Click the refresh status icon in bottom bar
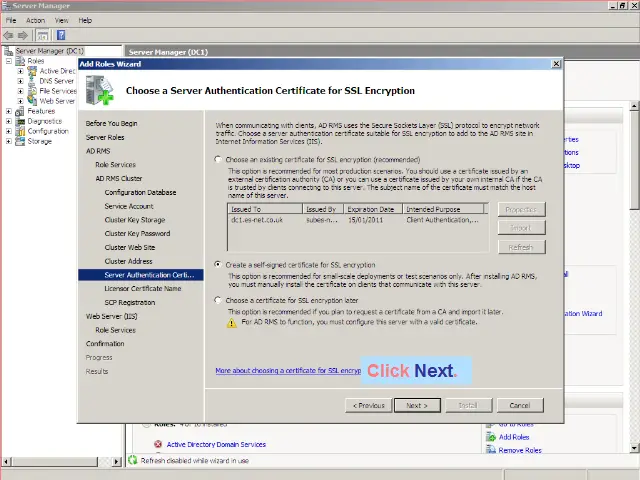The image size is (640, 480). tap(133, 460)
